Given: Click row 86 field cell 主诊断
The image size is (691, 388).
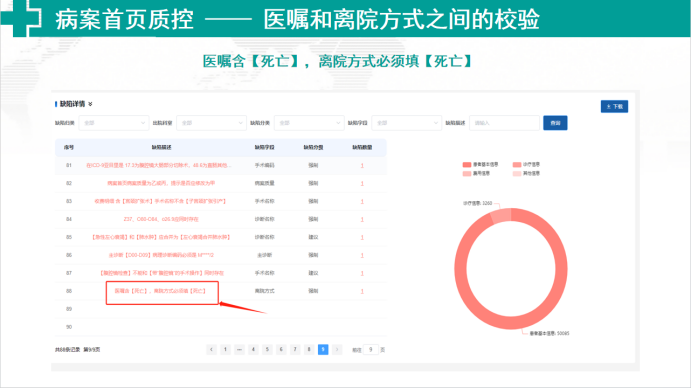Looking at the screenshot, I should click(264, 255).
